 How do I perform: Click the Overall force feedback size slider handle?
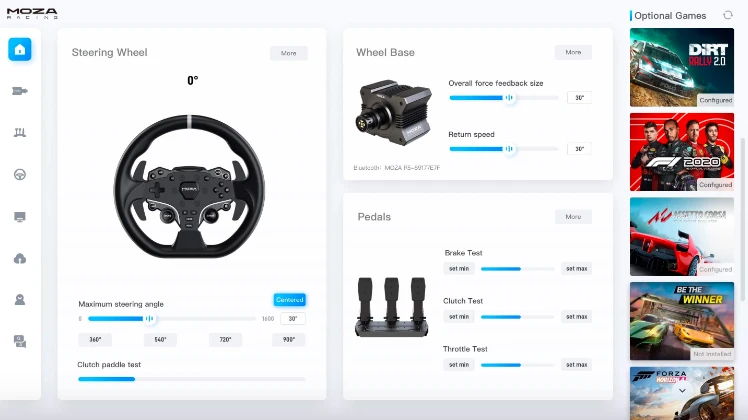coord(509,98)
